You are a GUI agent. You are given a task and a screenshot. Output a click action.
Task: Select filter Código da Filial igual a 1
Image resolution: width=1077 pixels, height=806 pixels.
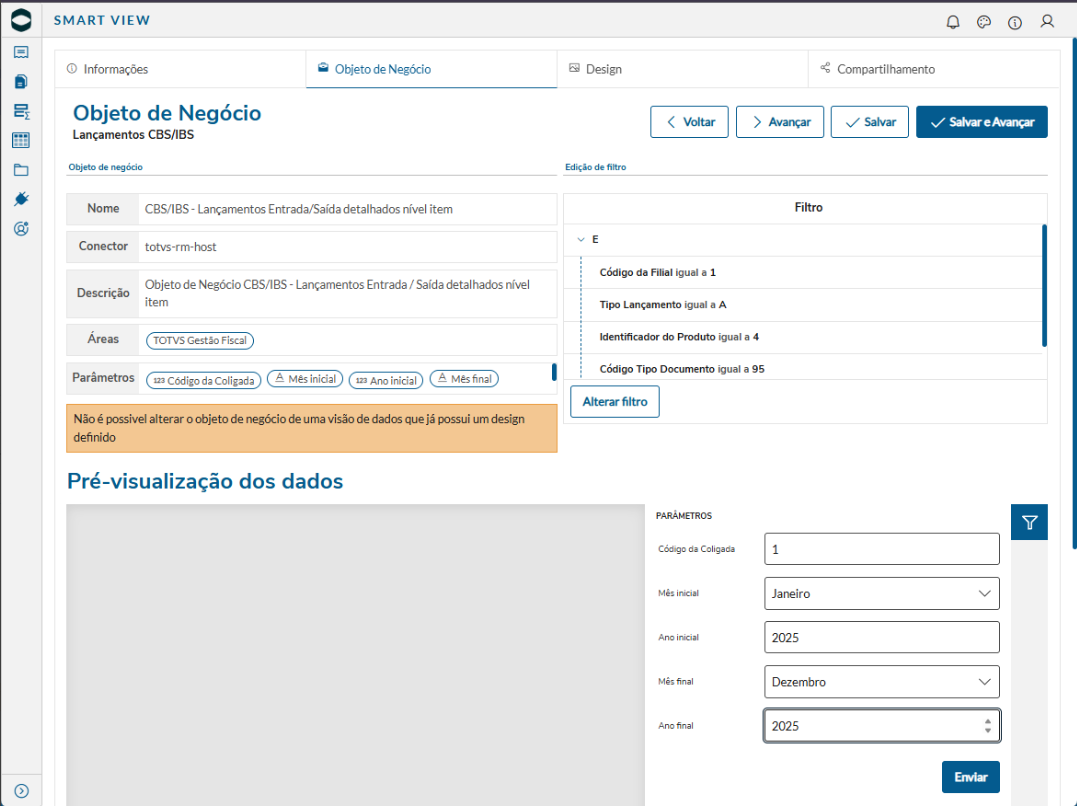pyautogui.click(x=657, y=272)
